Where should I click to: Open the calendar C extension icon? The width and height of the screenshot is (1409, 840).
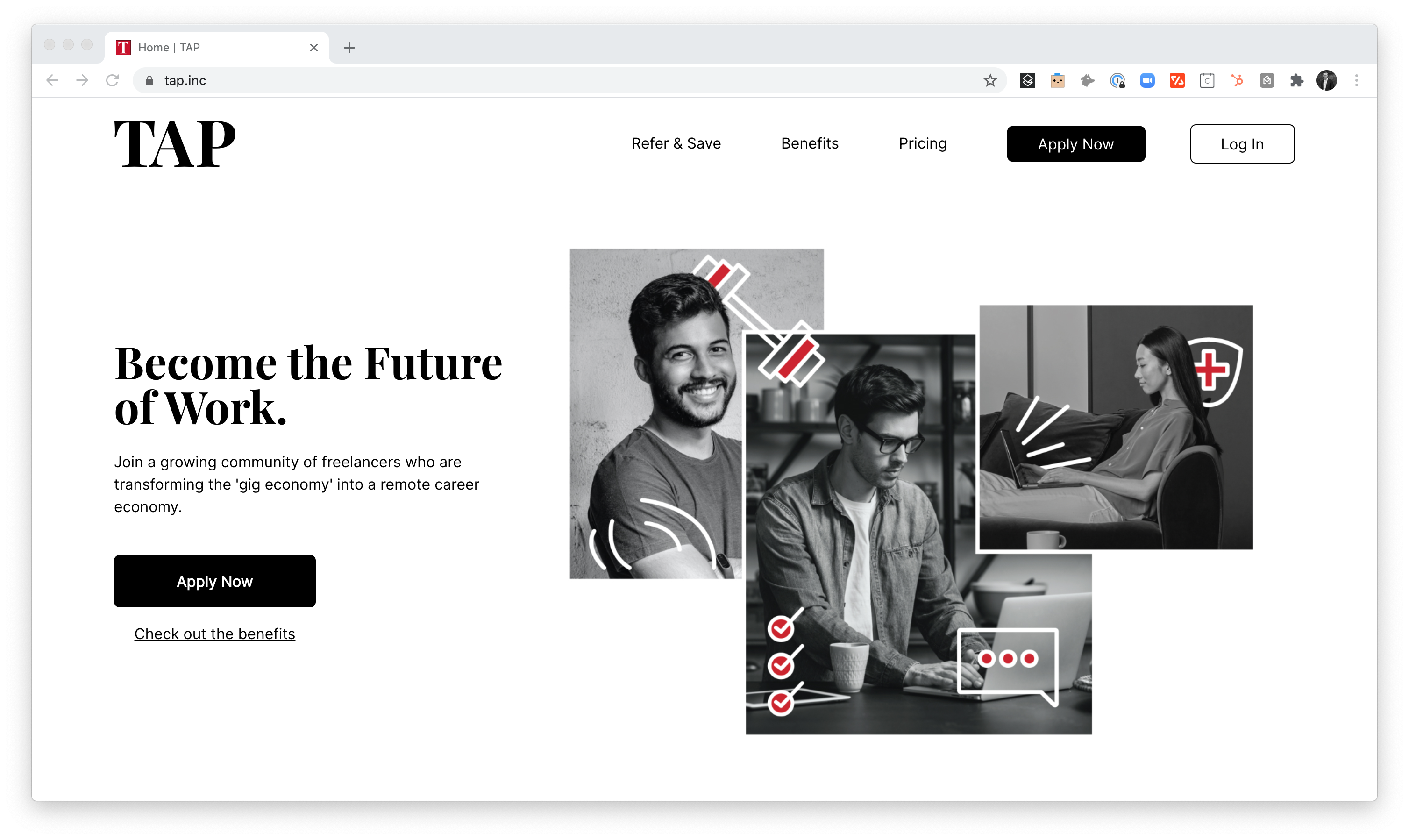click(1206, 81)
